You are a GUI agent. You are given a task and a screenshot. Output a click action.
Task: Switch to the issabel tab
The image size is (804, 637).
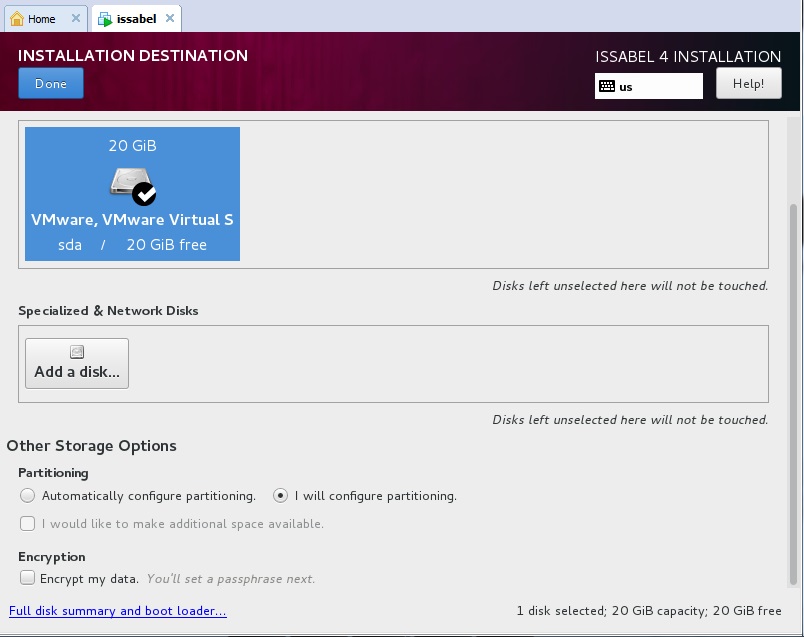tap(136, 19)
